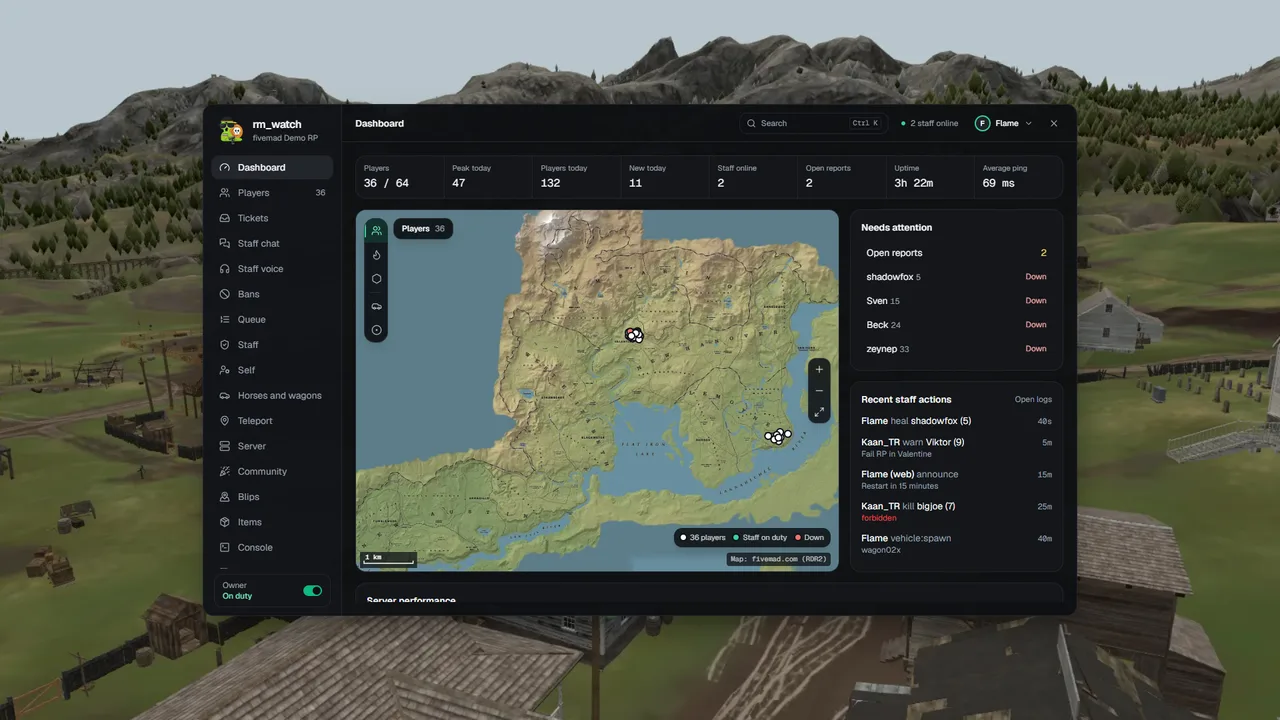Open Server section in sidebar
The height and width of the screenshot is (720, 1280).
coord(273,446)
